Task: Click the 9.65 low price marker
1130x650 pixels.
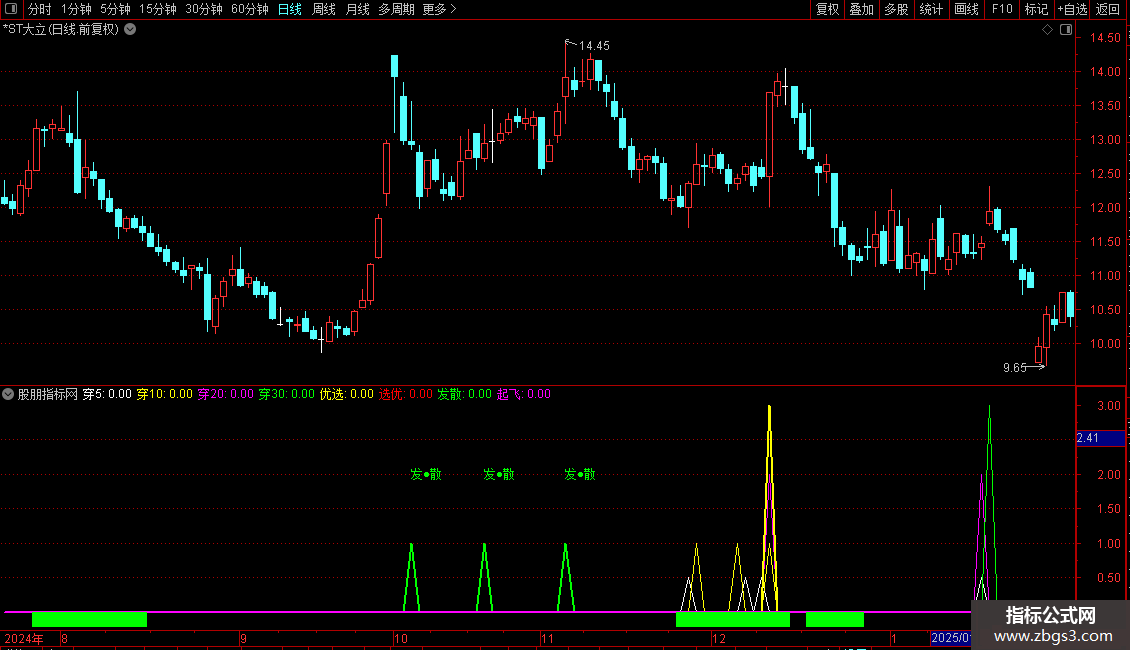Action: pyautogui.click(x=1015, y=368)
